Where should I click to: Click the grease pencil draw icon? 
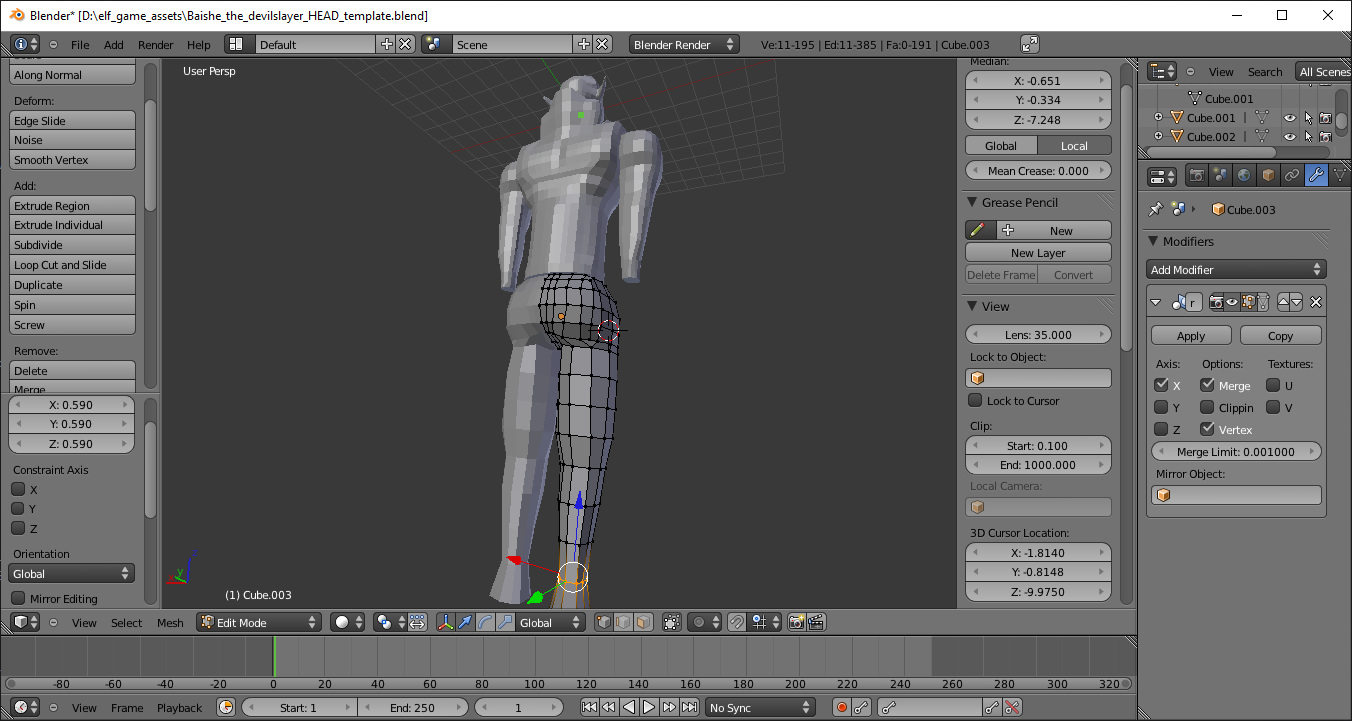pos(979,231)
